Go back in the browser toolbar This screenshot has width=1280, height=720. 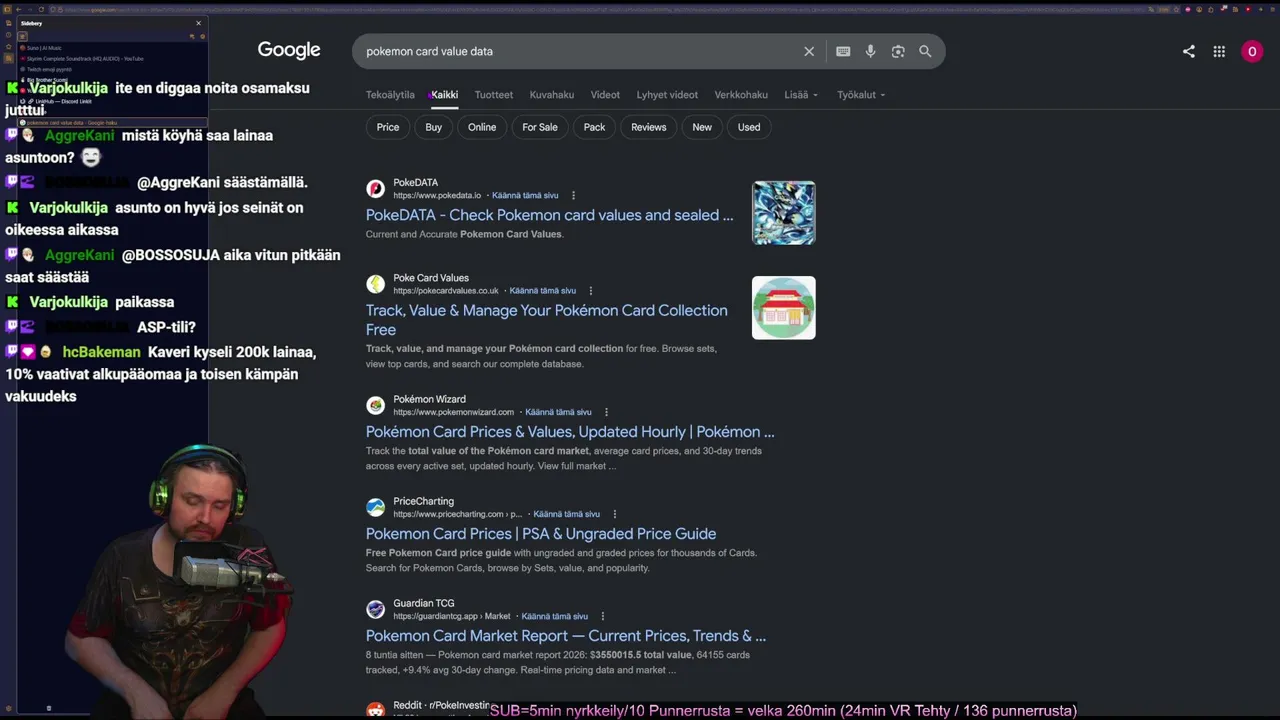click(17, 10)
